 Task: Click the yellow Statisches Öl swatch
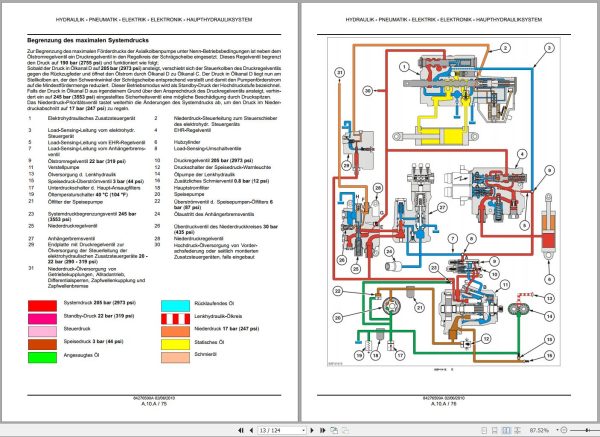pyautogui.click(x=175, y=344)
